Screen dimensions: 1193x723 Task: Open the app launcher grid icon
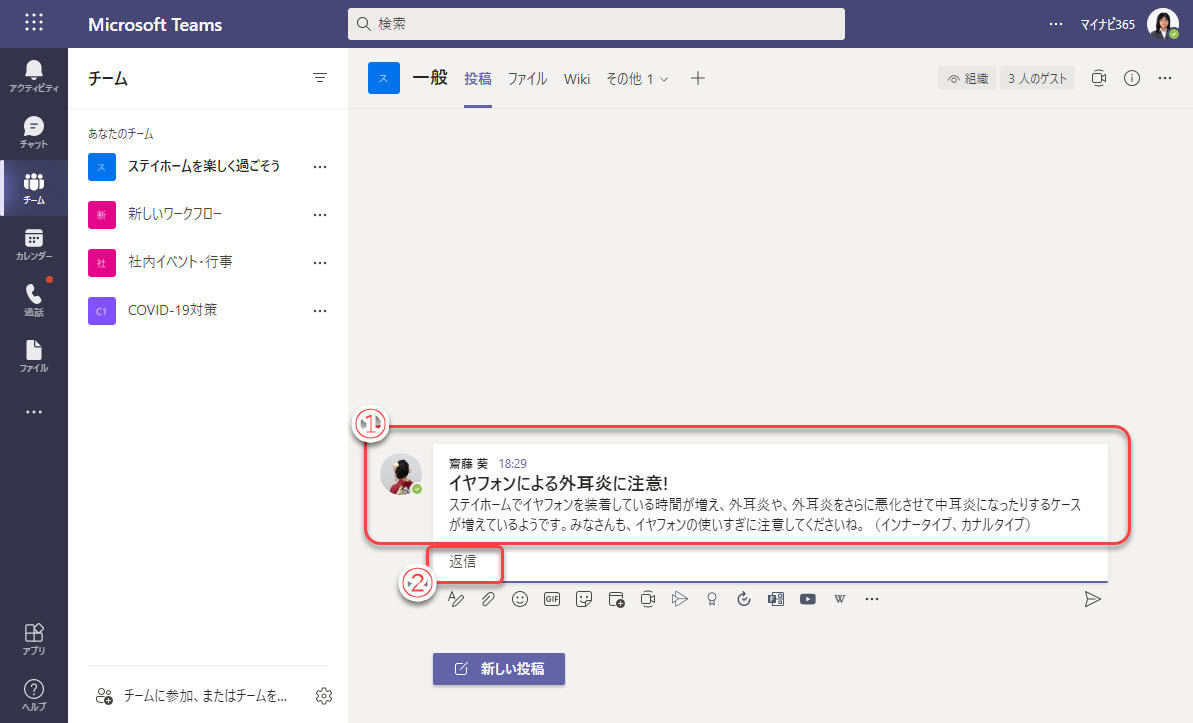[x=33, y=23]
